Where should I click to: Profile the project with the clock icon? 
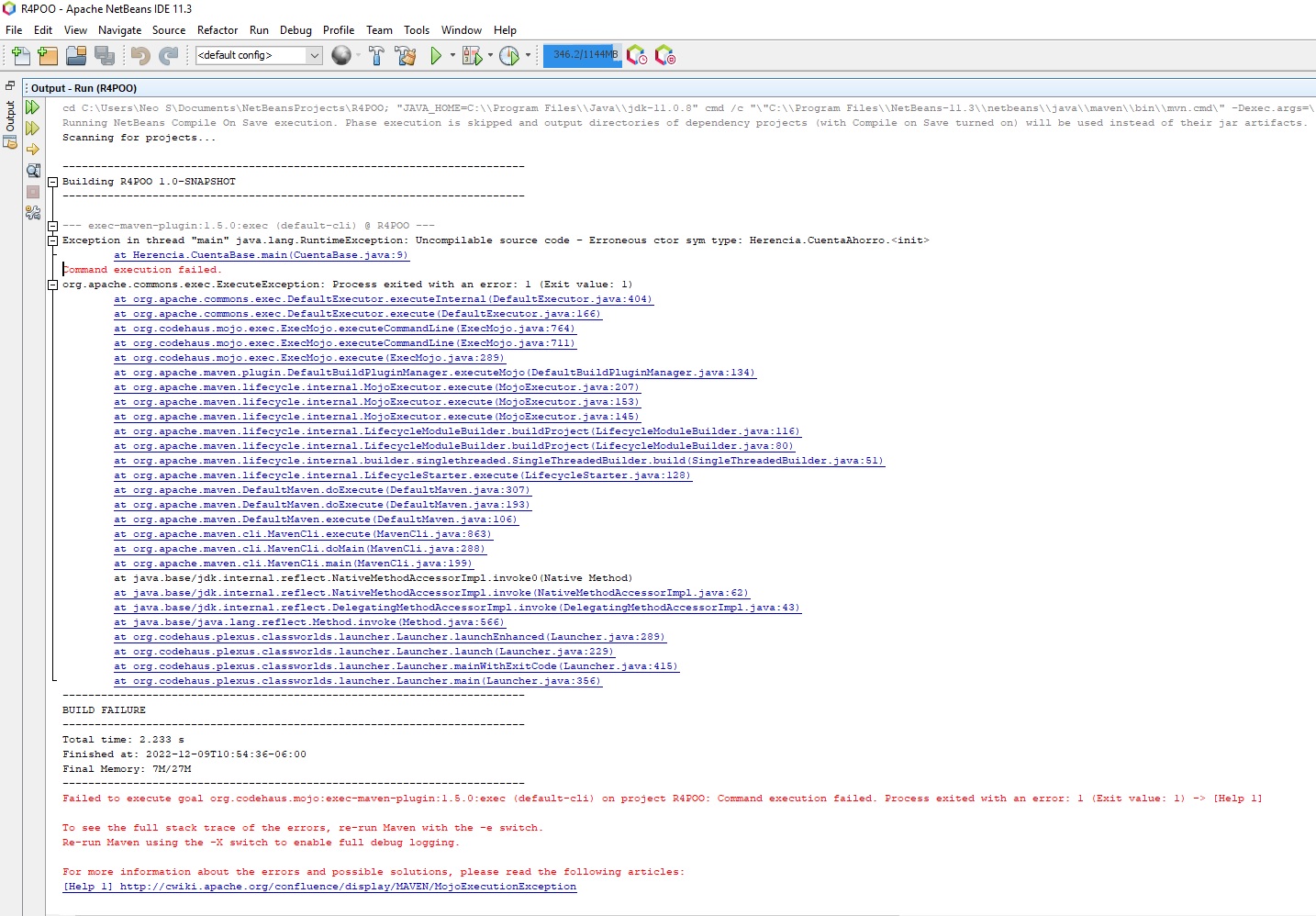point(509,56)
